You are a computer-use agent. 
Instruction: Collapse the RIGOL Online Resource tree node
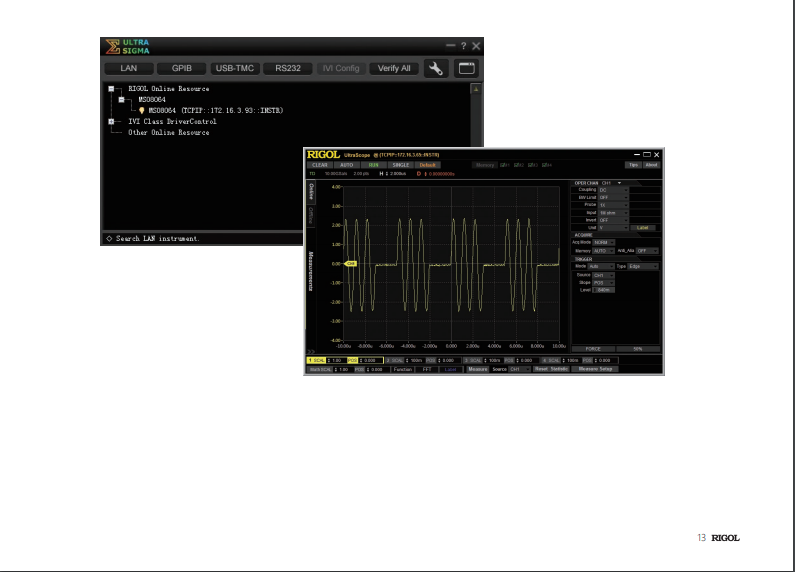pyautogui.click(x=111, y=89)
